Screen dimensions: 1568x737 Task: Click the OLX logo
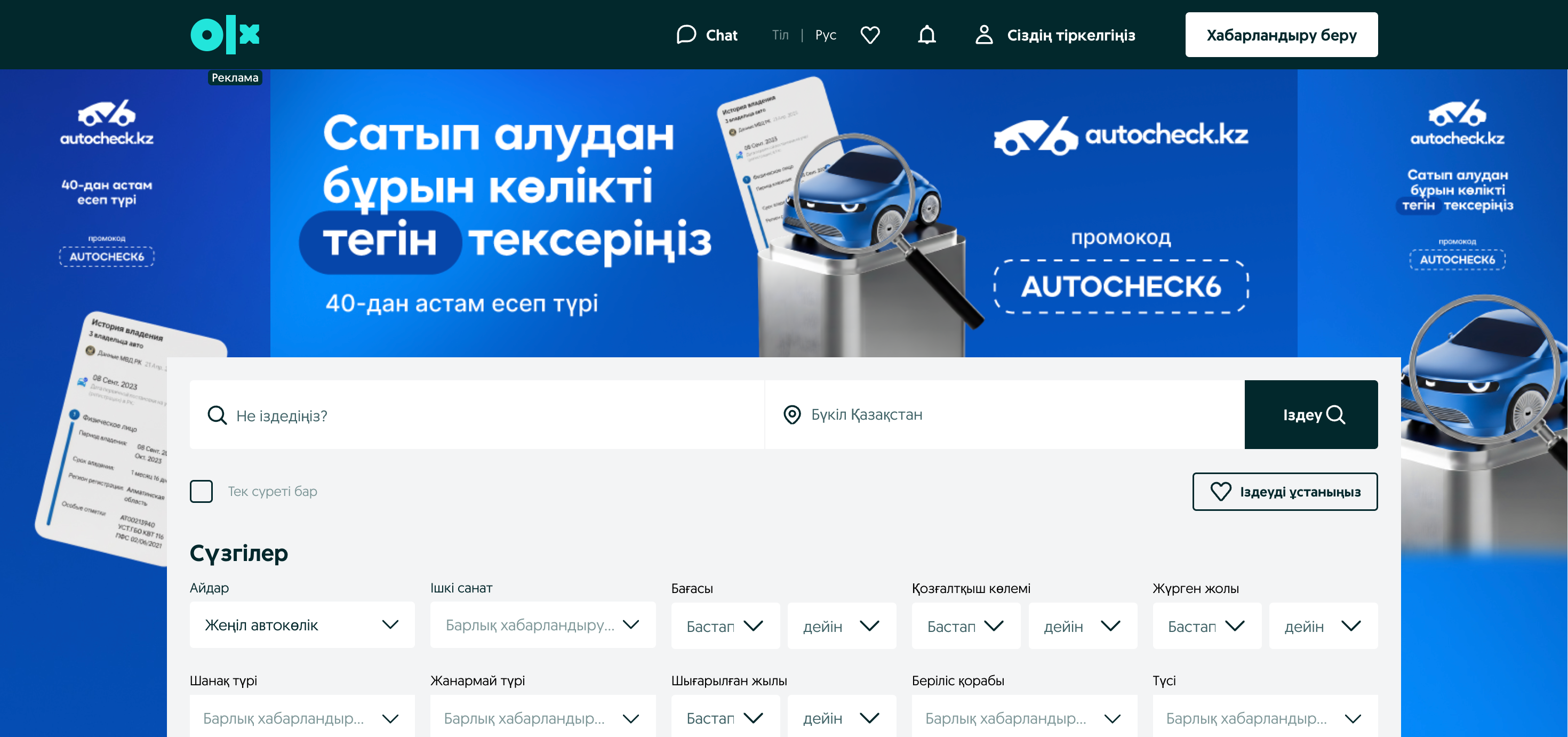(x=225, y=35)
